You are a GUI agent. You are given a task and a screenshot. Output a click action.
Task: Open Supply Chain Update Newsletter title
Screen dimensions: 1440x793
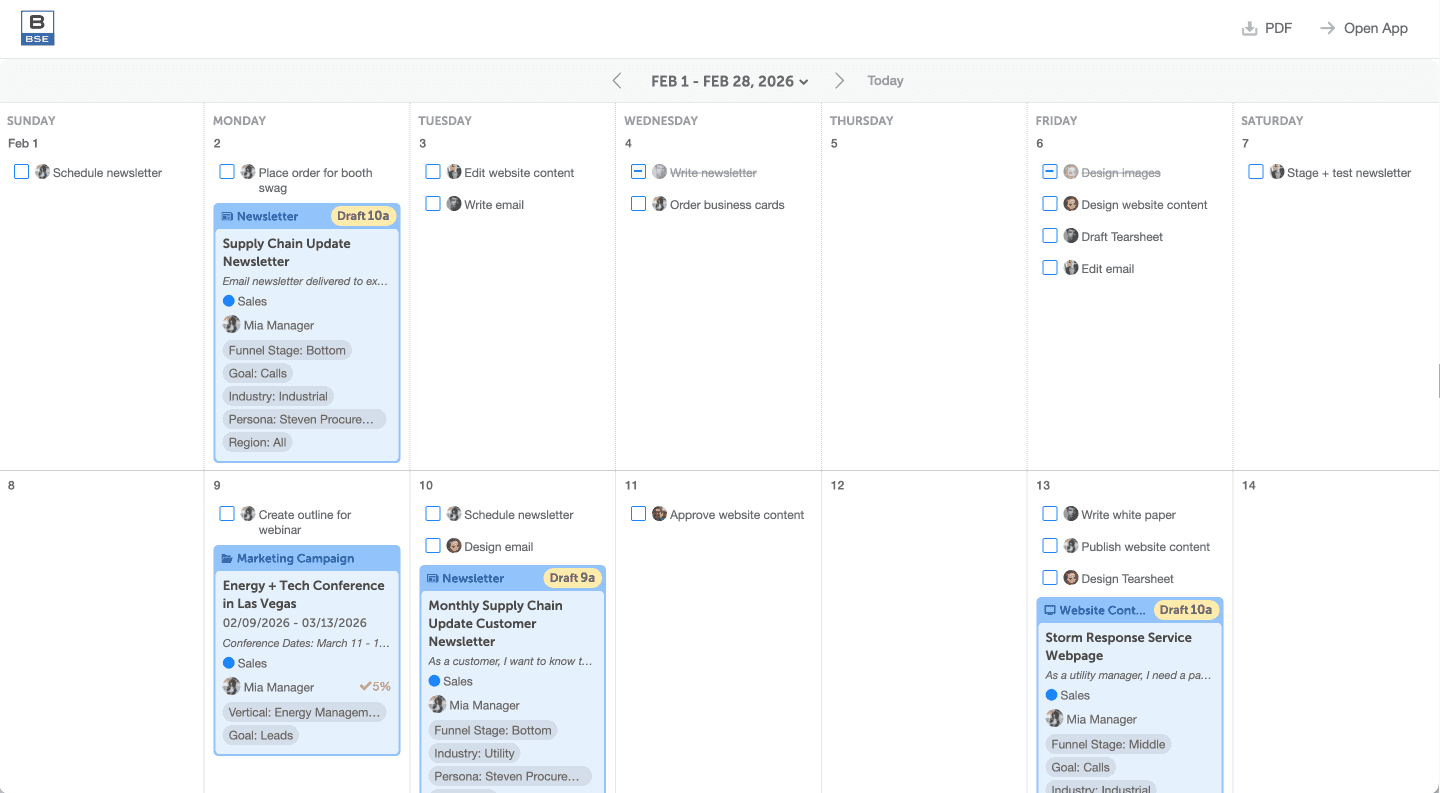[287, 252]
